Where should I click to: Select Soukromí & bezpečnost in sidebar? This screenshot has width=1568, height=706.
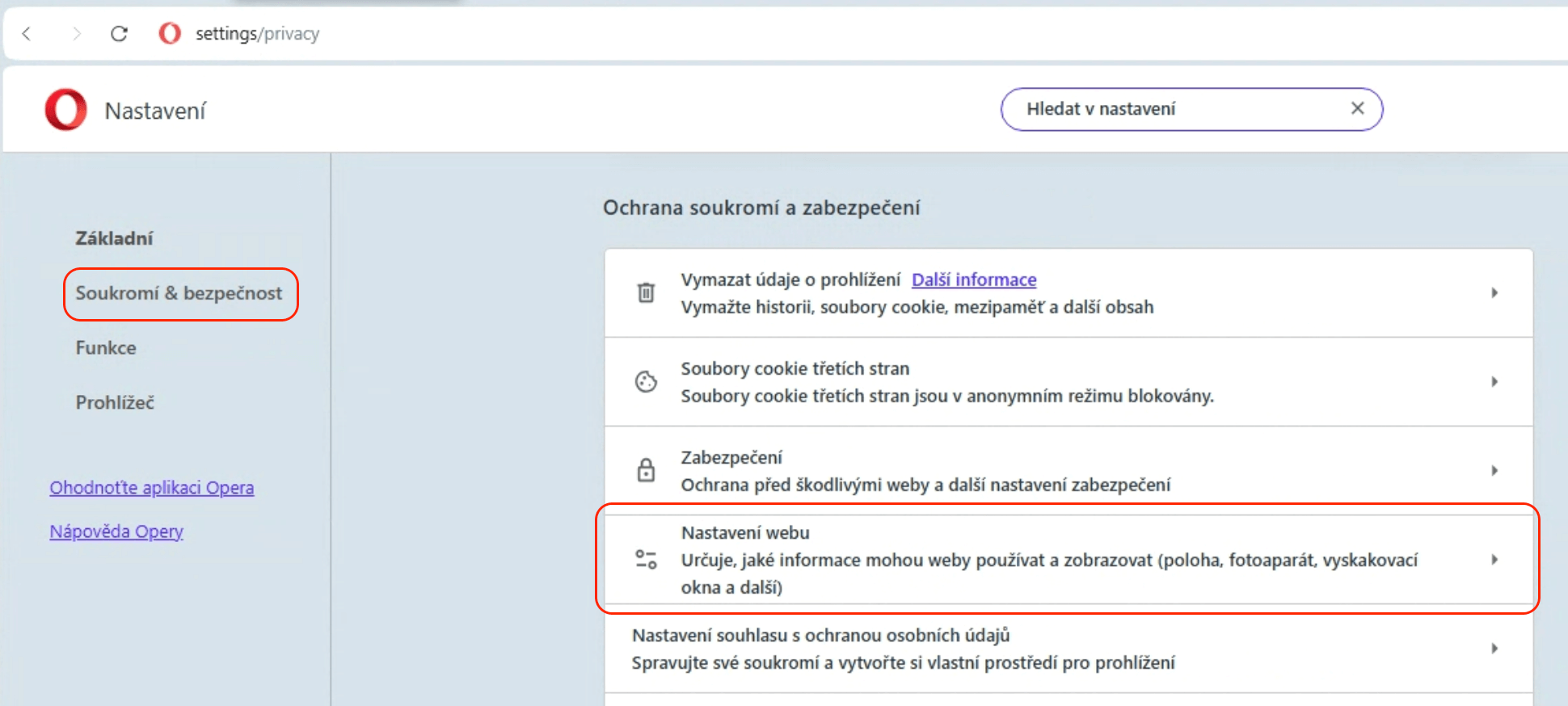click(179, 293)
